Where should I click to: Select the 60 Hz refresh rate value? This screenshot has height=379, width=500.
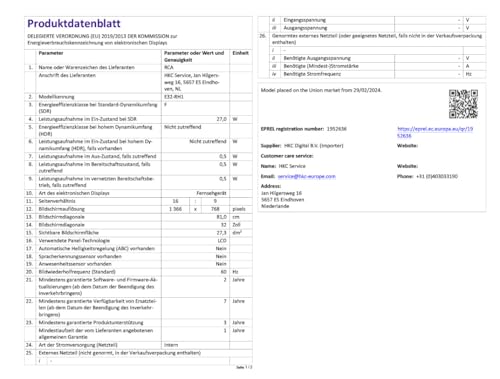click(224, 272)
